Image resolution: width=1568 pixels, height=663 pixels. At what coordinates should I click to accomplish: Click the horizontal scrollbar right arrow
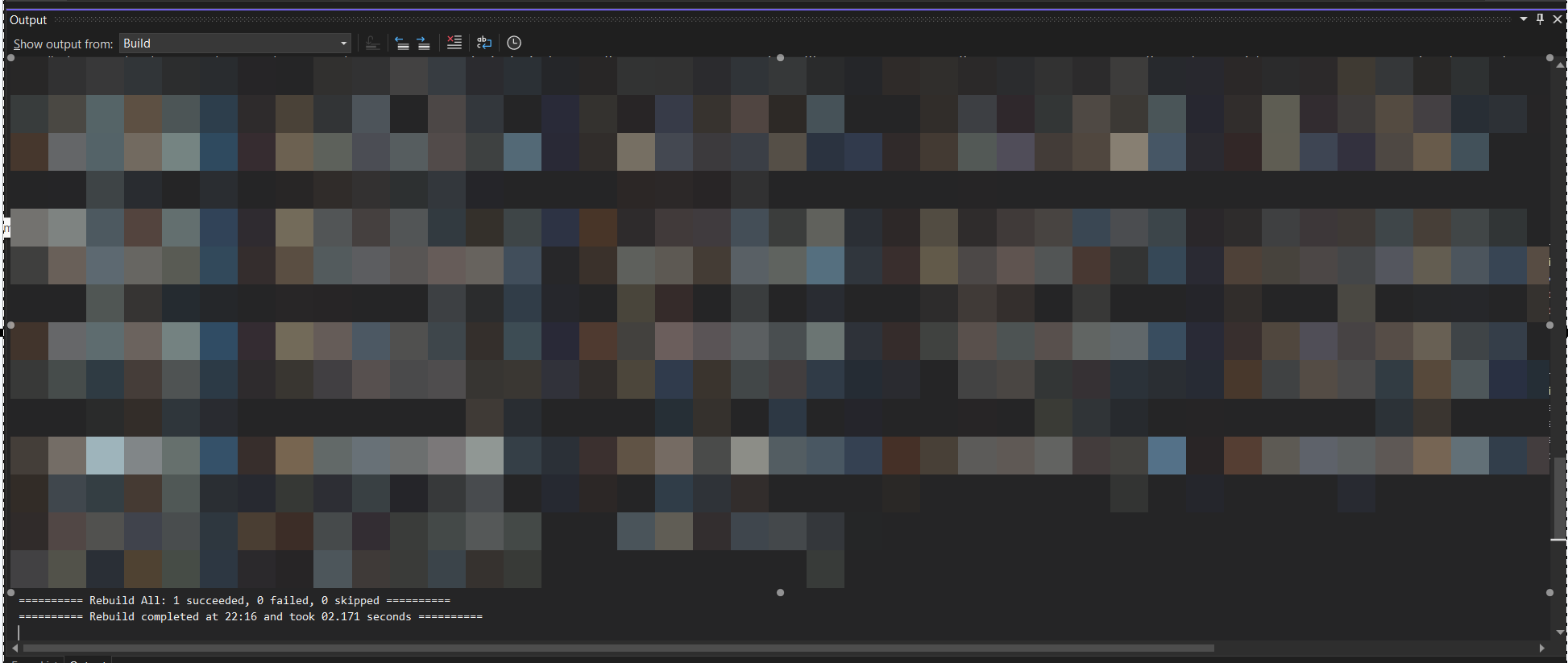tap(1542, 648)
